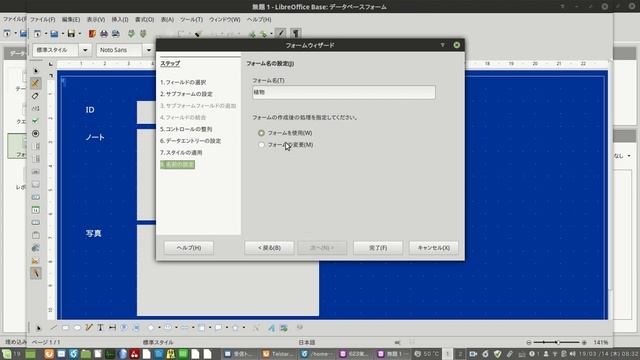The image size is (640, 360).
Task: Select the option button form control tool
Action: click(x=36, y=133)
